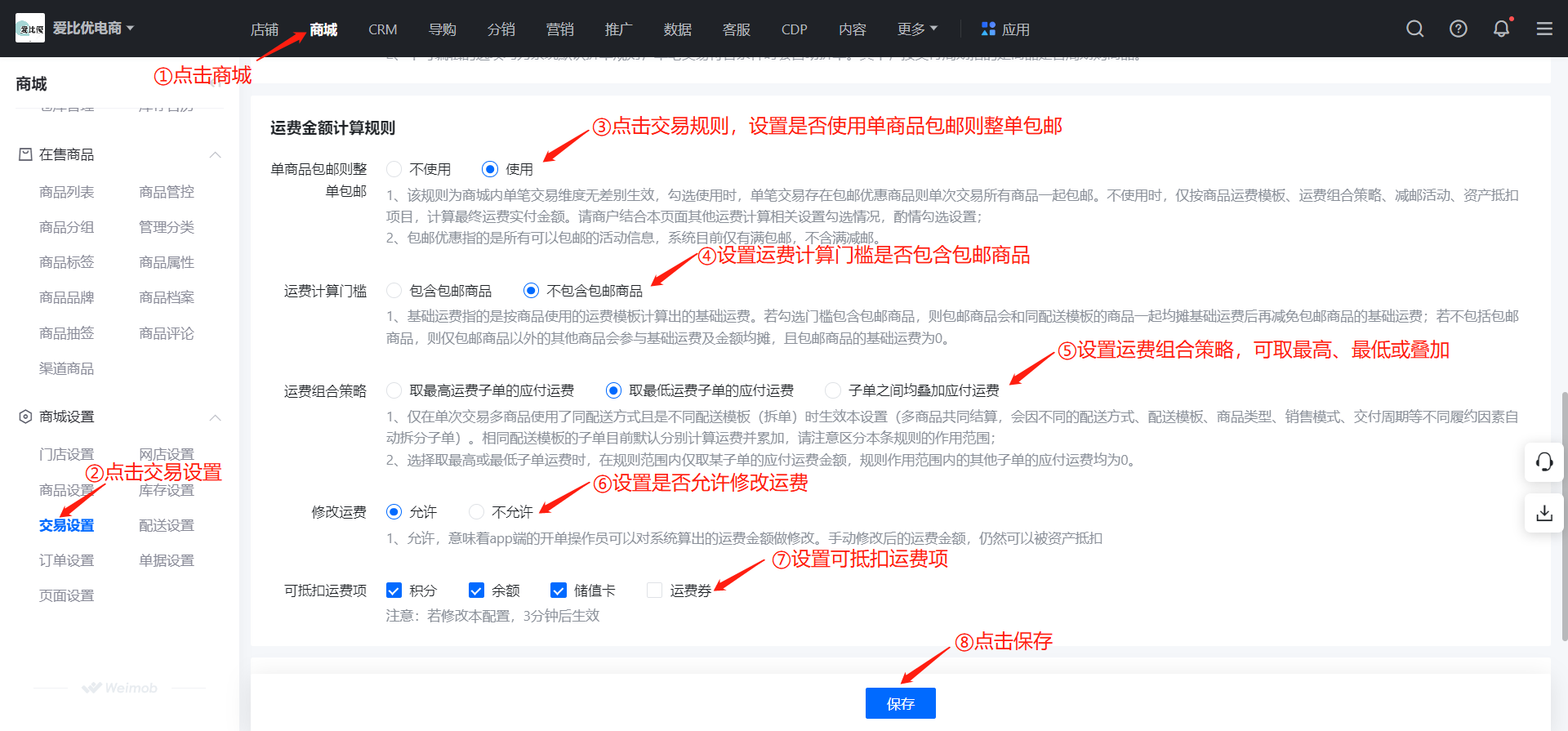Open the 客服 top menu

coord(737,29)
